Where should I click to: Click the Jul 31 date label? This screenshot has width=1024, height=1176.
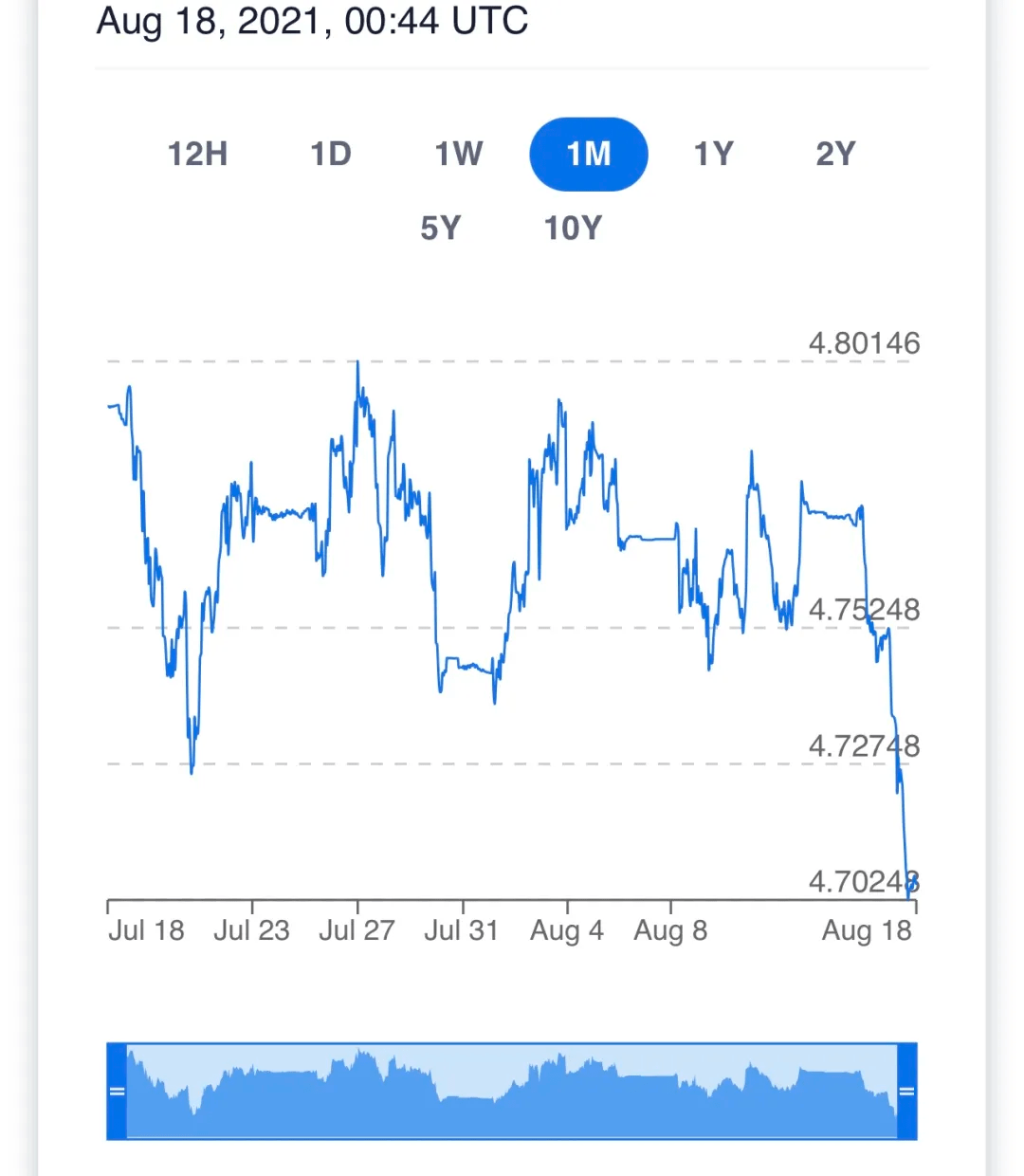461,930
